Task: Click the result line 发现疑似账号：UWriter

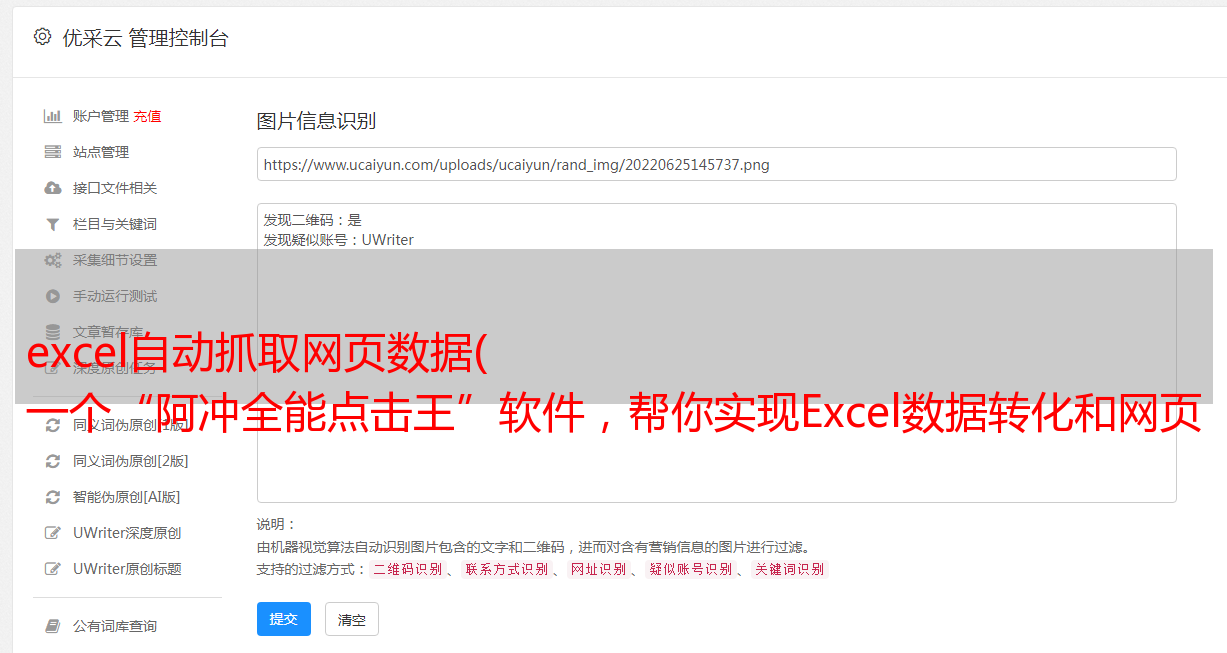Action: click(x=339, y=240)
